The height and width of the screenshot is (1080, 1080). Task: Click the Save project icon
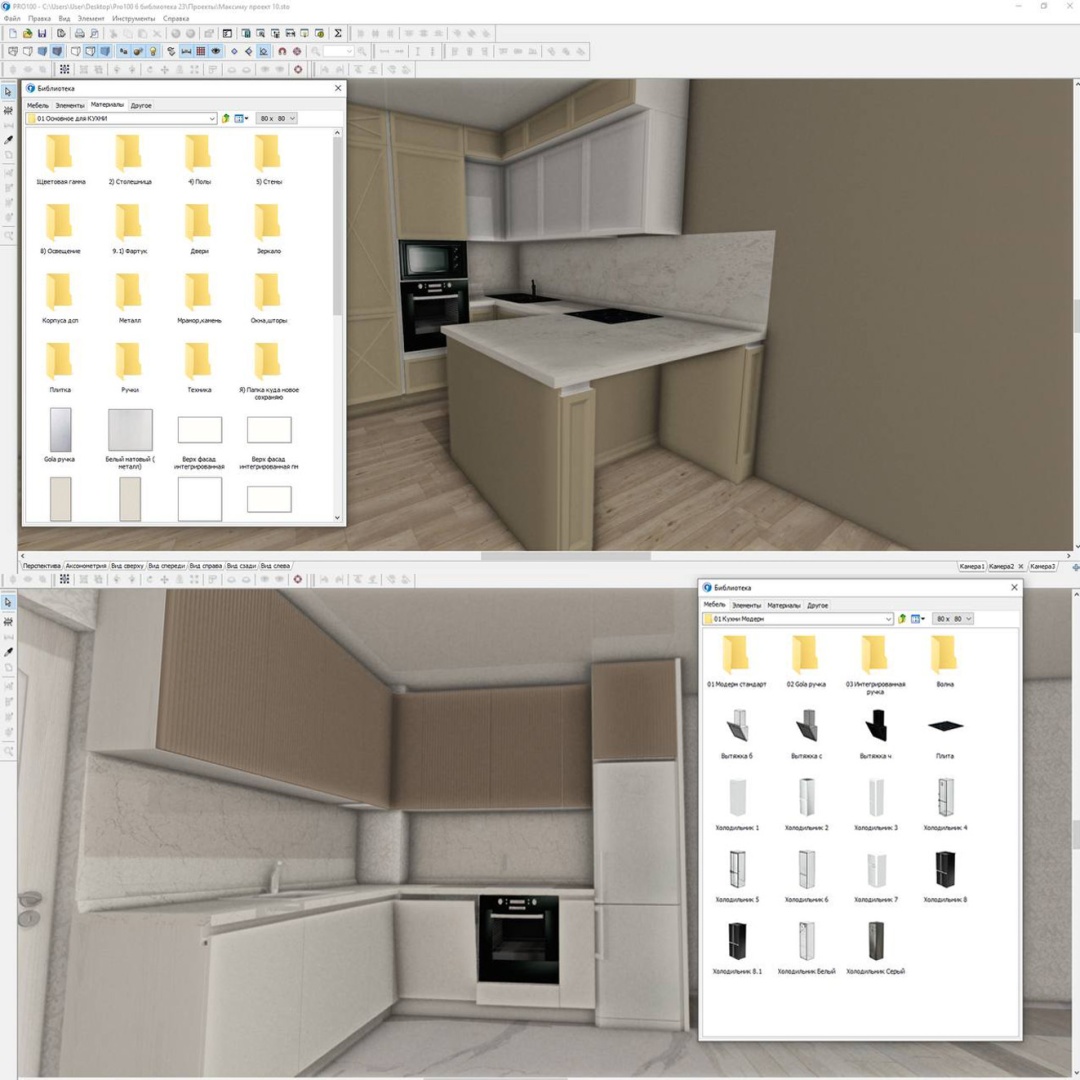(42, 33)
